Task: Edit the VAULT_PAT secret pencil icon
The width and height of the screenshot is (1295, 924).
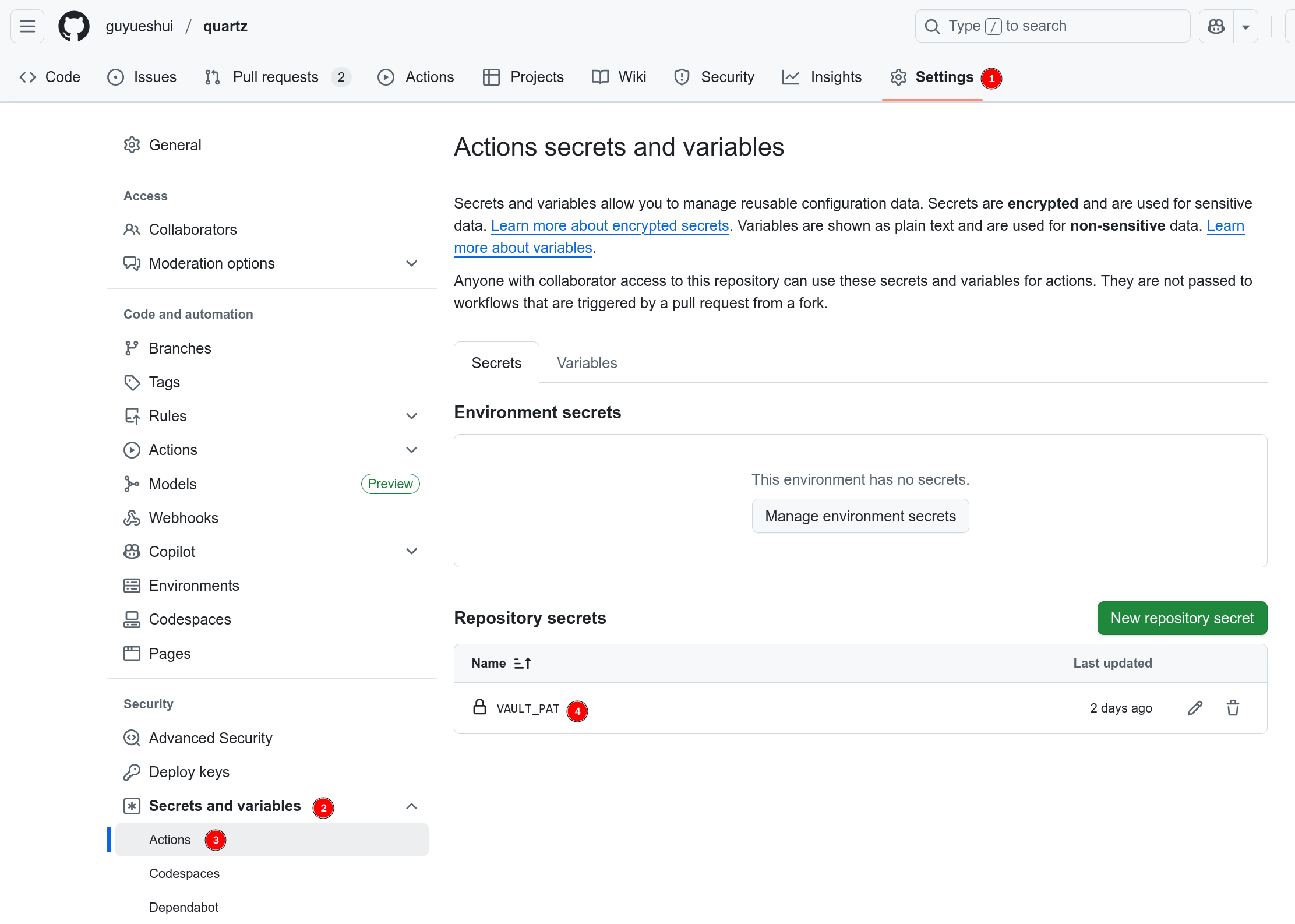Action: point(1195,708)
